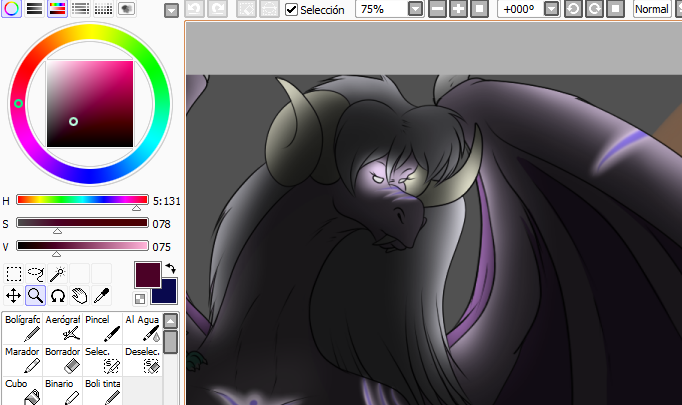The height and width of the screenshot is (405, 682).
Task: Click the saturation-value square picker
Action: pyautogui.click(x=90, y=104)
